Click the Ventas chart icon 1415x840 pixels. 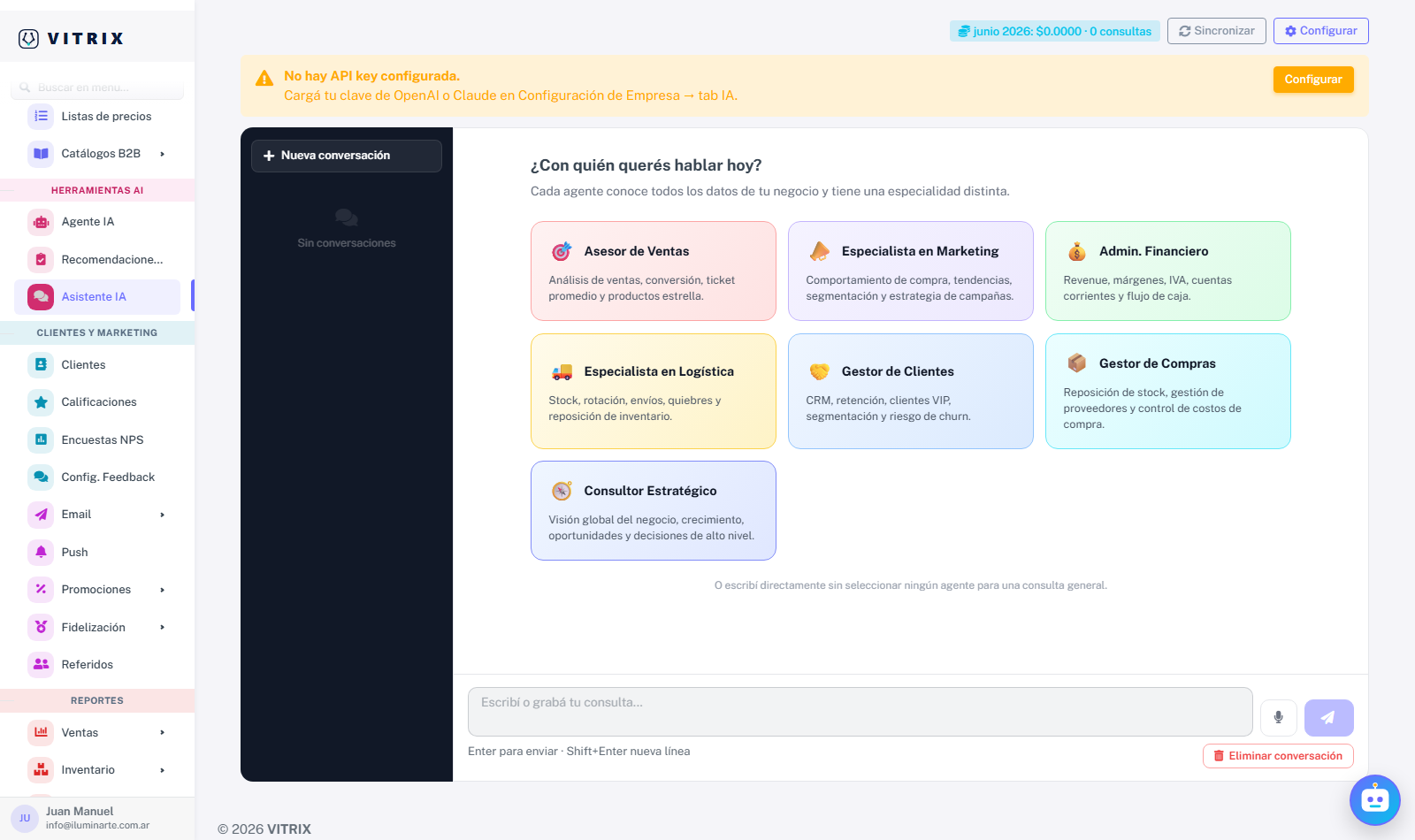(x=41, y=732)
